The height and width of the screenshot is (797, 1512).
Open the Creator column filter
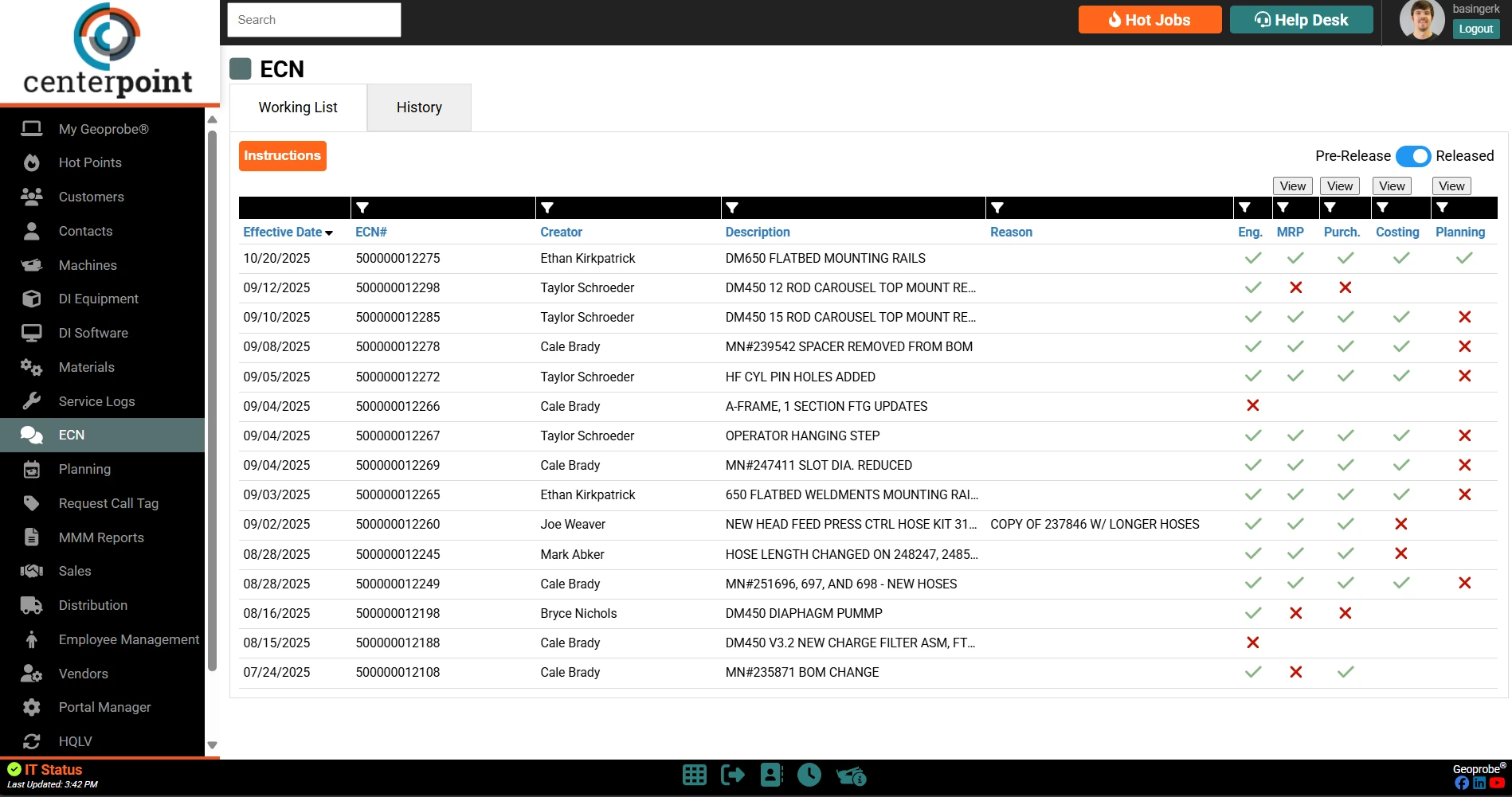point(547,208)
